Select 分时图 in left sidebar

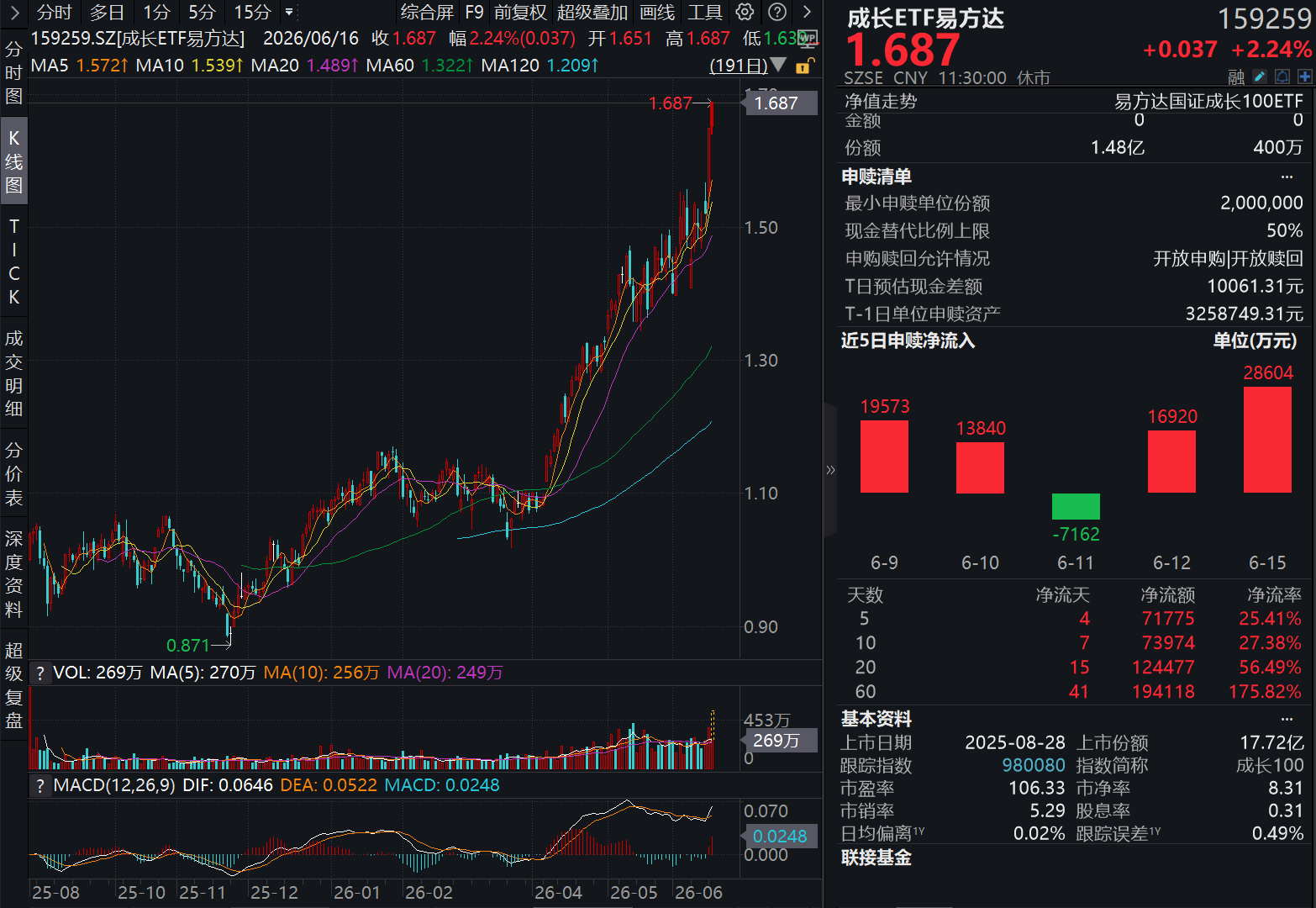click(13, 72)
